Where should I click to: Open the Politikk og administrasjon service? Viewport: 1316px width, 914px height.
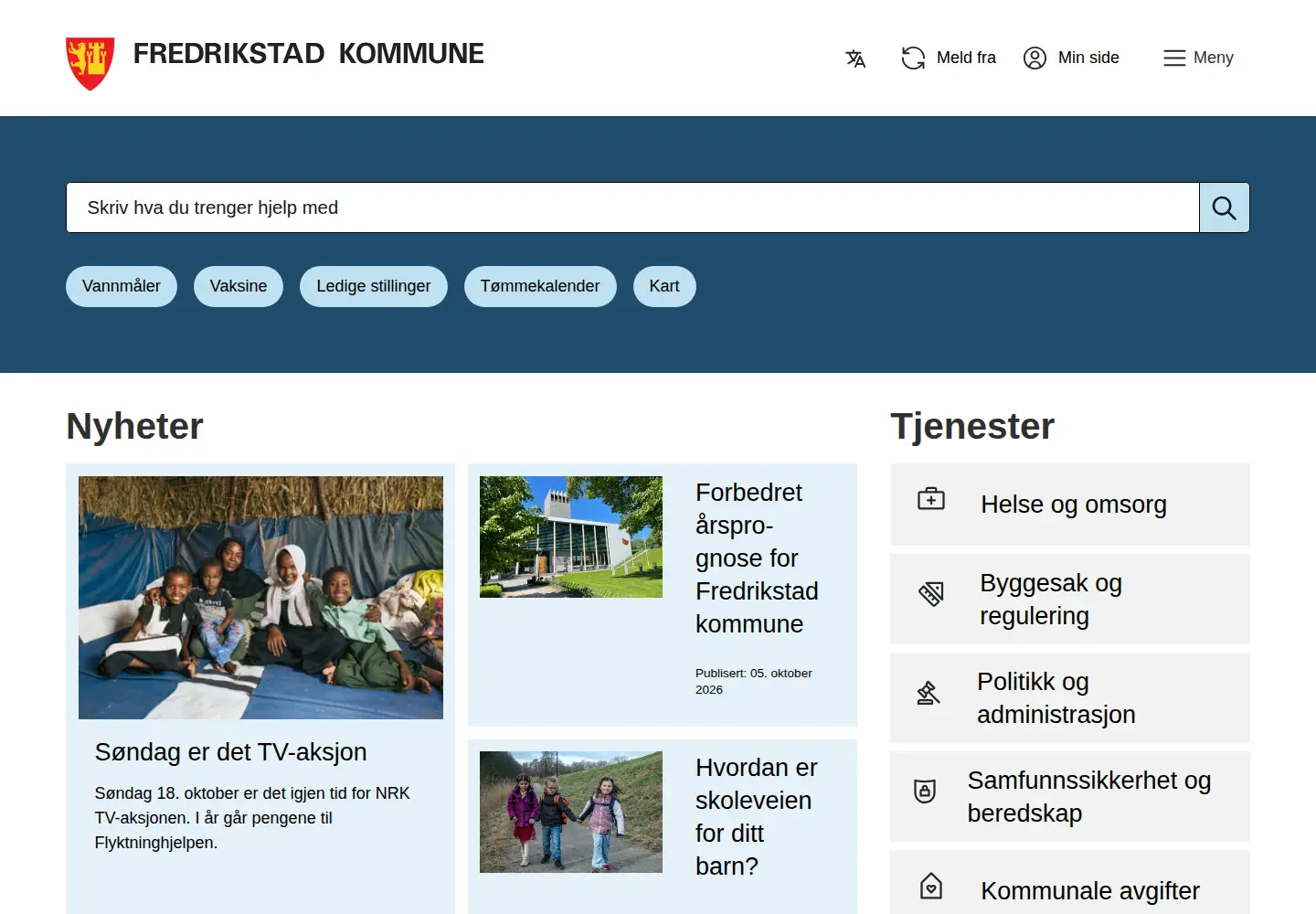[1070, 698]
